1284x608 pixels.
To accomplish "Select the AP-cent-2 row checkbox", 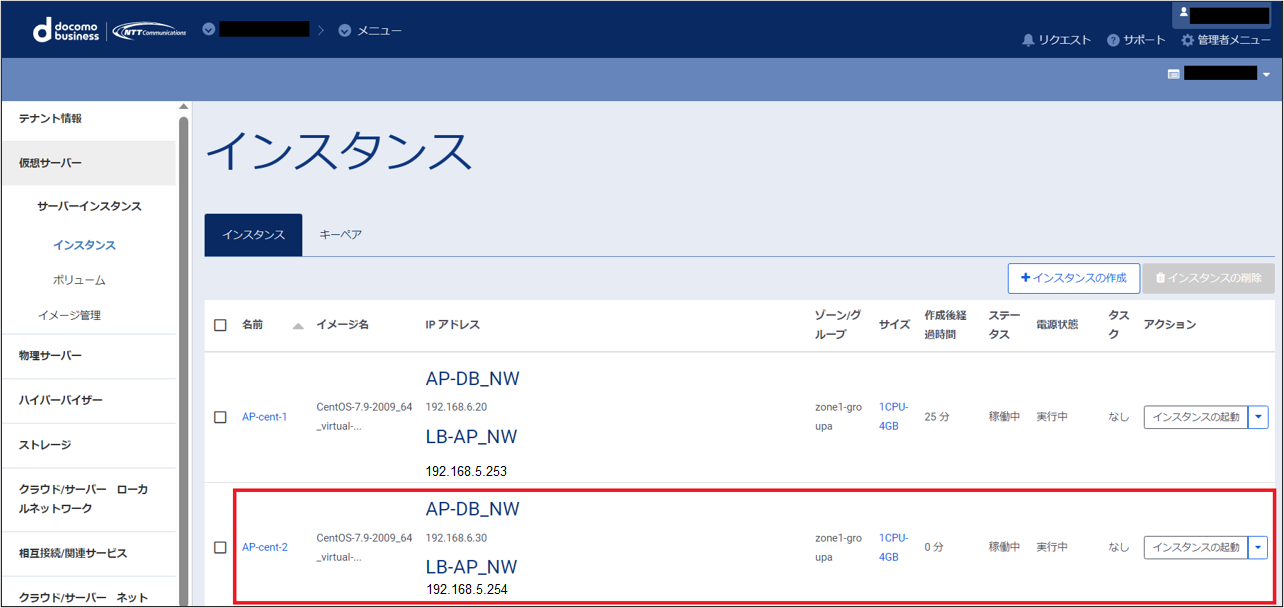I will pos(220,547).
